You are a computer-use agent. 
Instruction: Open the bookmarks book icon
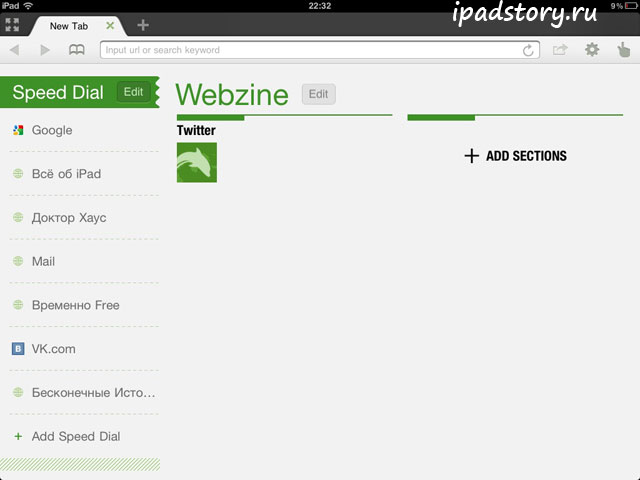click(76, 50)
